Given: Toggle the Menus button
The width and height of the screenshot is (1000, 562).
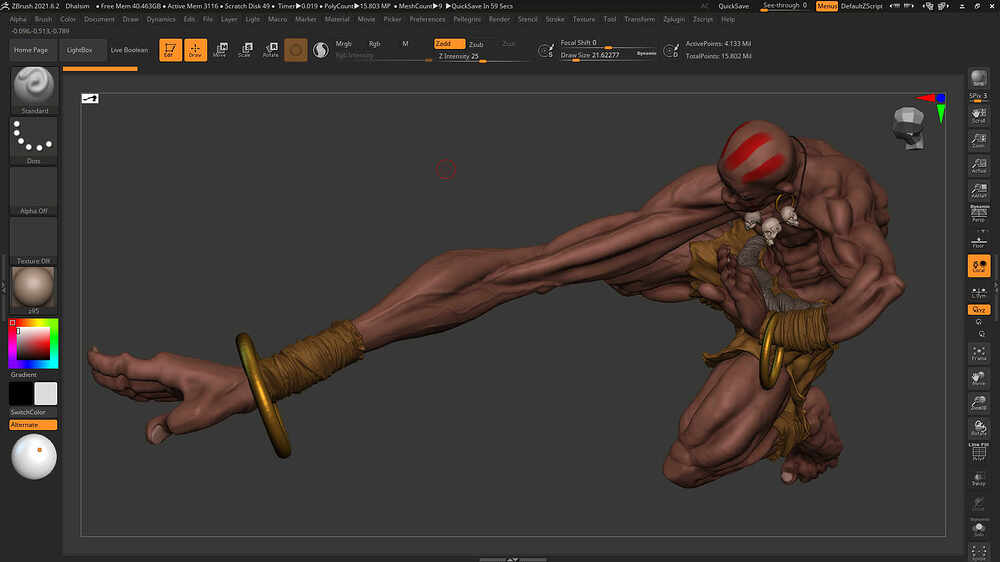Looking at the screenshot, I should coord(827,6).
